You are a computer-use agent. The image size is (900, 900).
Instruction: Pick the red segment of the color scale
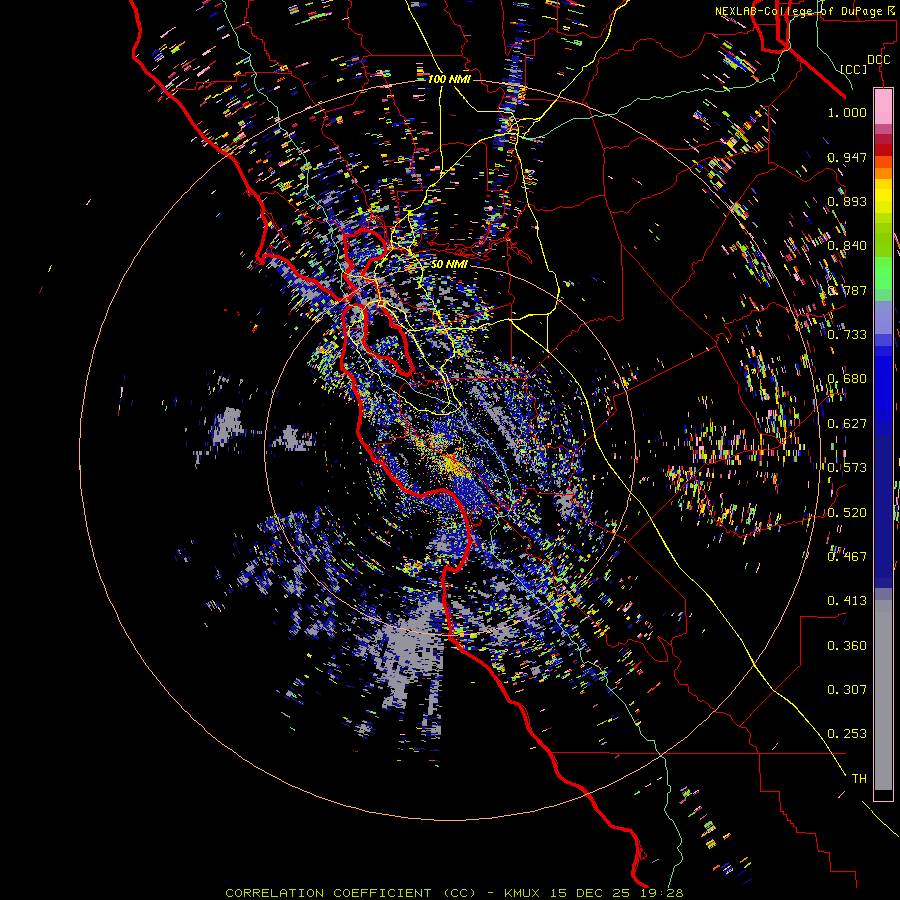(x=883, y=149)
